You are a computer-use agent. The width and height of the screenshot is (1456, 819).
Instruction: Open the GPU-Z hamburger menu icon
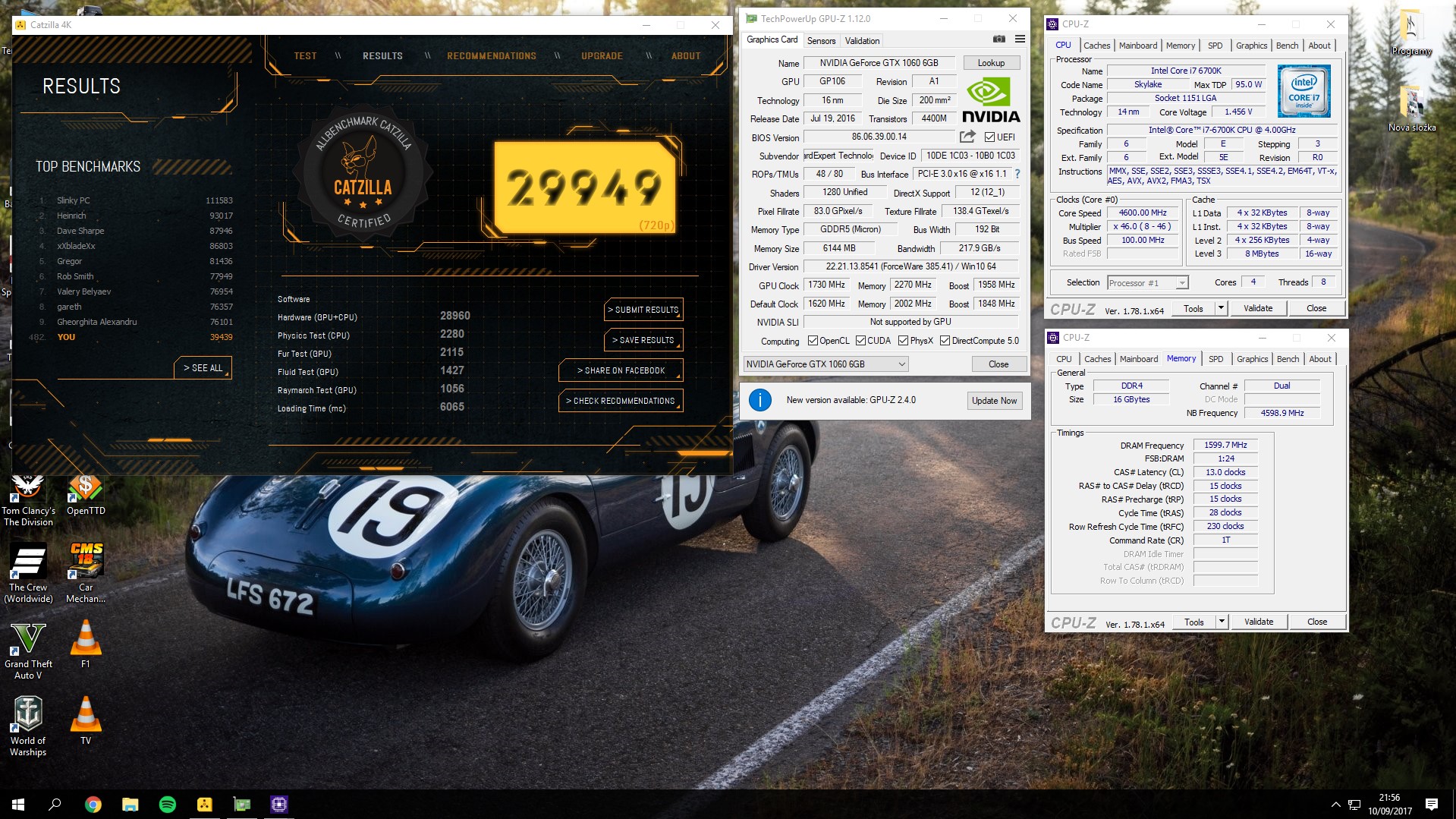1020,39
